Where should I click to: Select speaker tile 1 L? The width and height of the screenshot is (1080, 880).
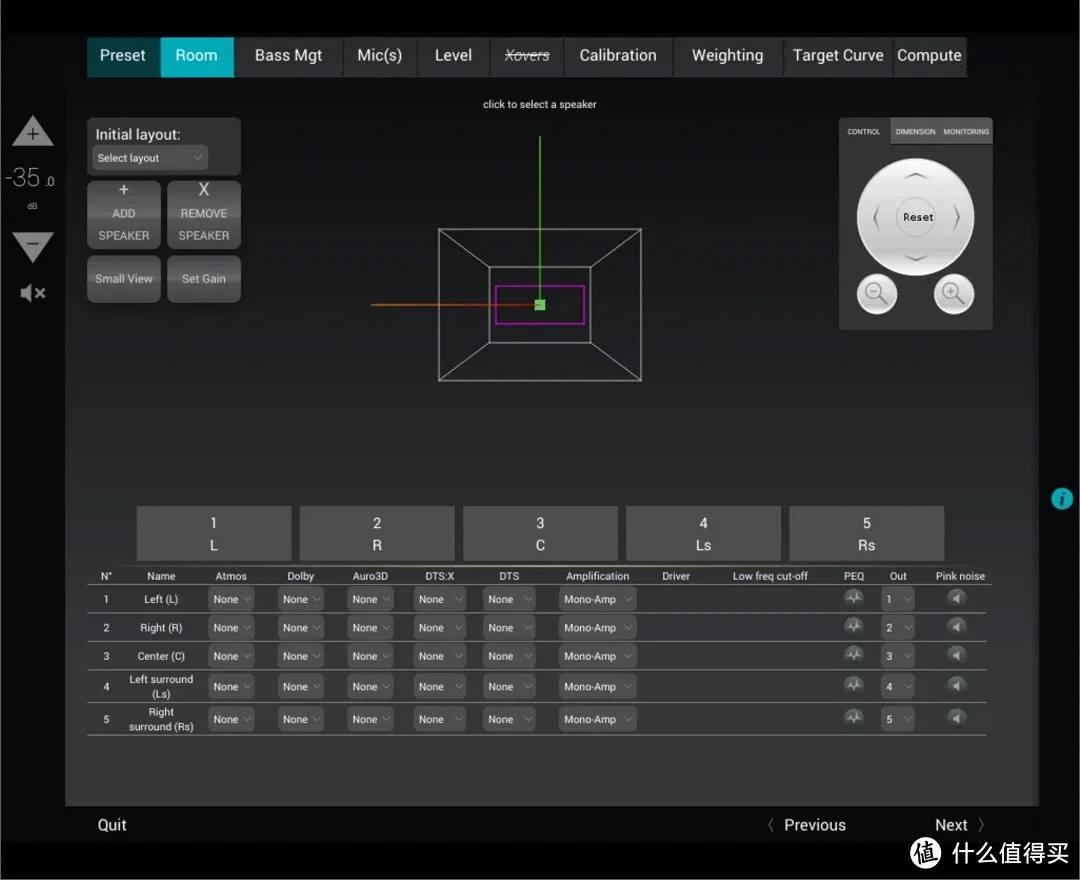tap(214, 534)
